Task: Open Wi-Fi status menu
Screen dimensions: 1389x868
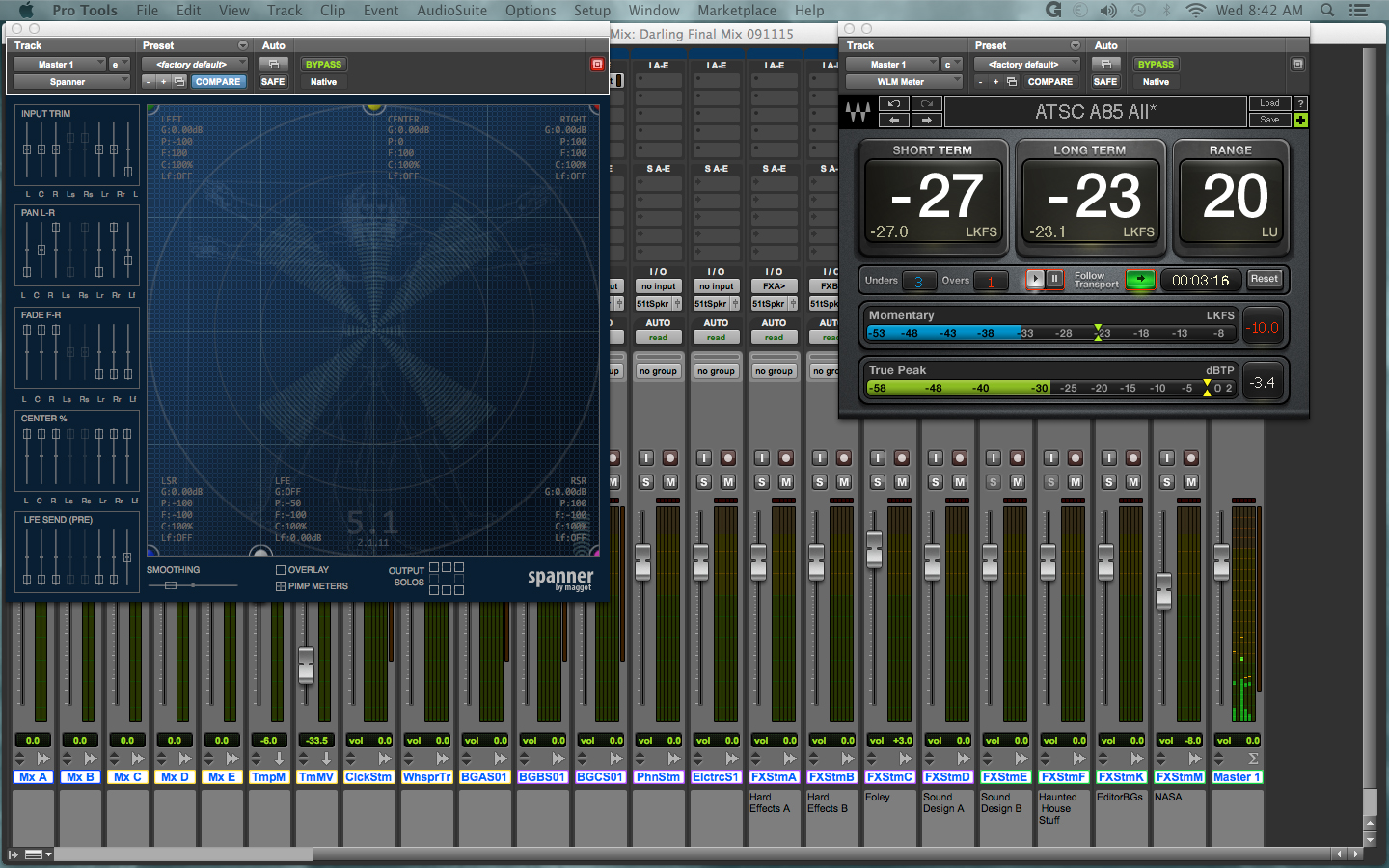Action: point(1195,11)
